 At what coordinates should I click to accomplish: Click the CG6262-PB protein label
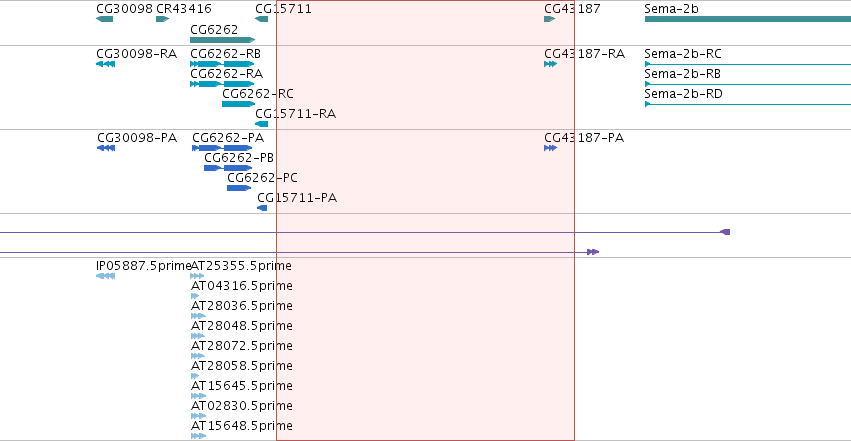239,158
